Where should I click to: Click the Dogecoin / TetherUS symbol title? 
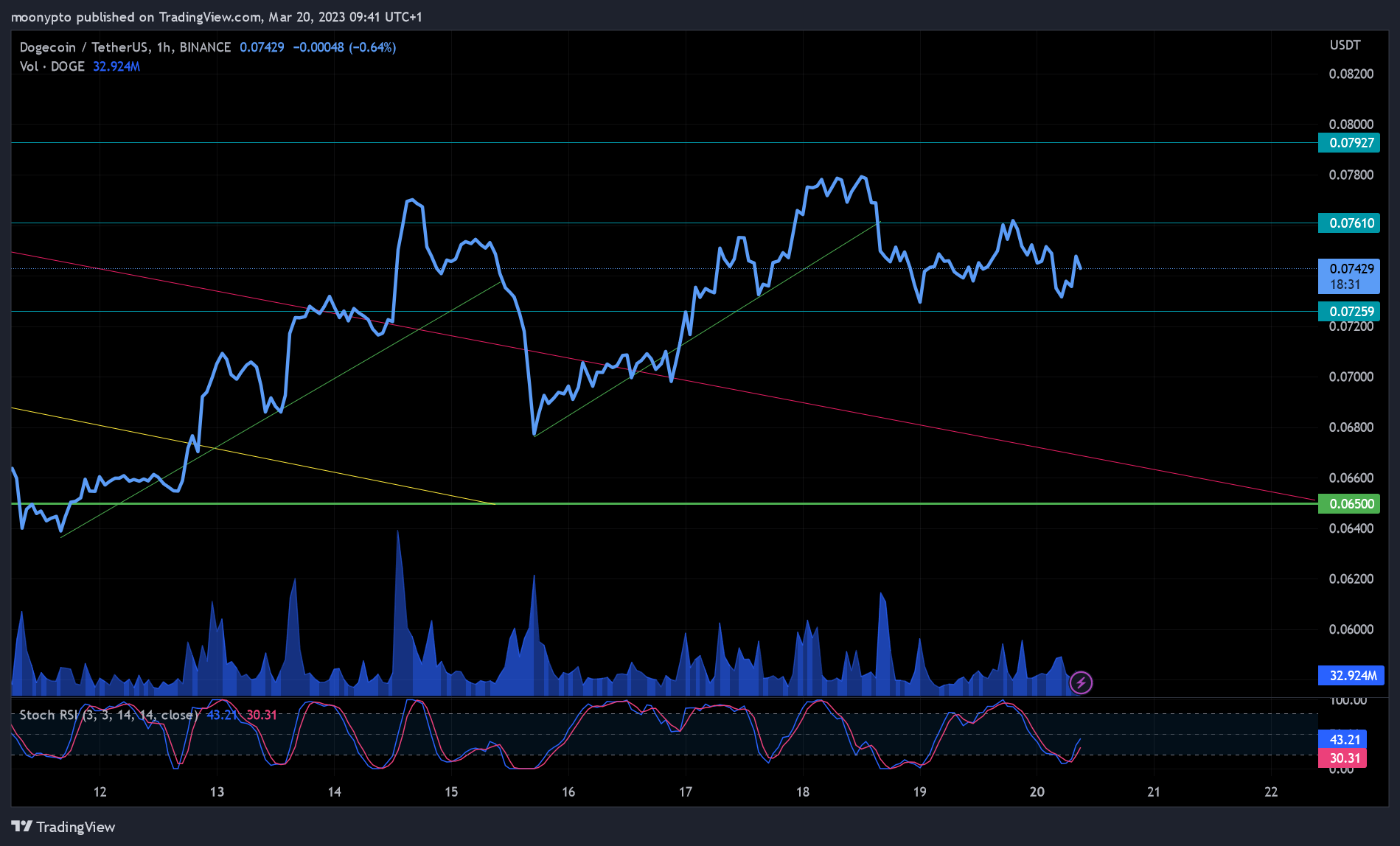(125, 47)
